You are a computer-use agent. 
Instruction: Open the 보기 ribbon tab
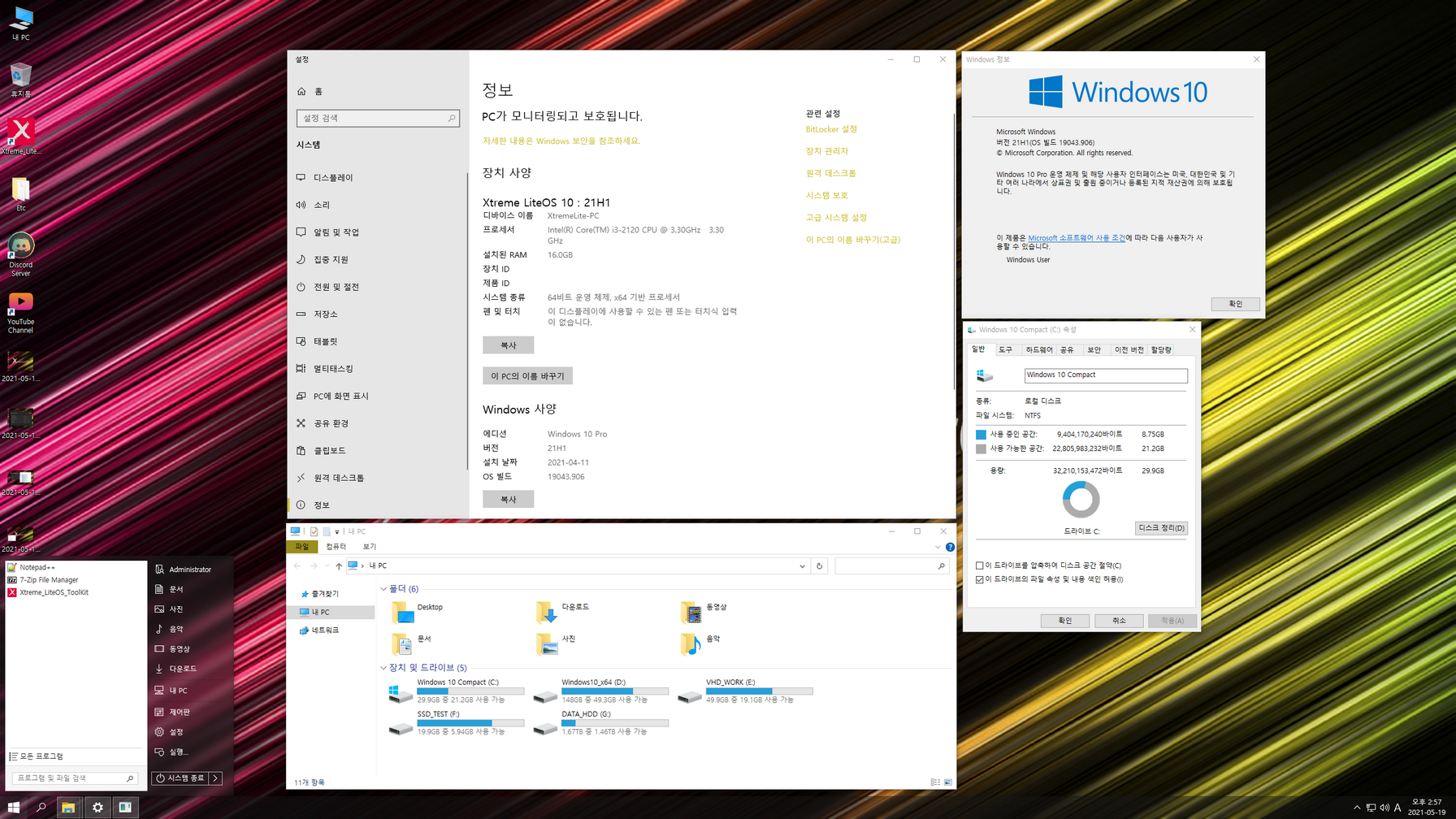click(370, 547)
